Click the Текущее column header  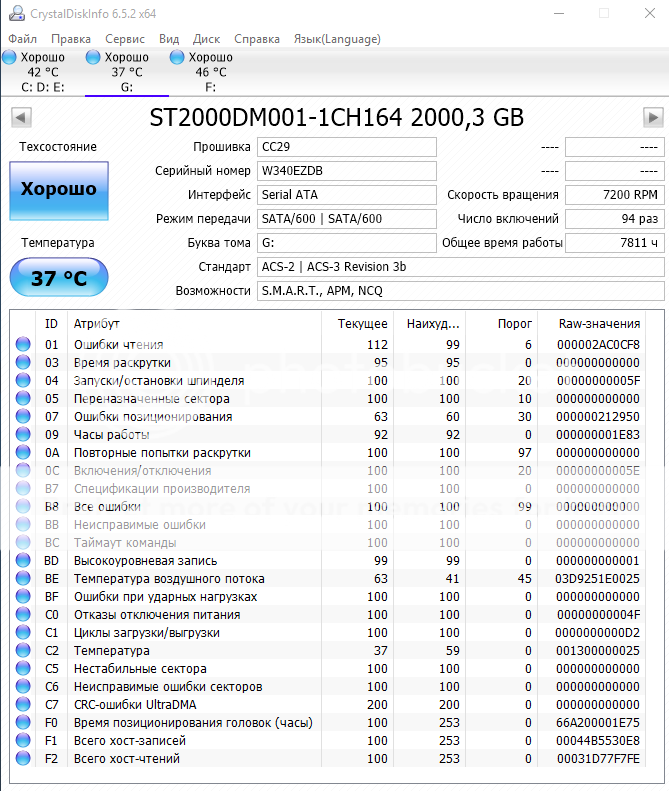[362, 324]
